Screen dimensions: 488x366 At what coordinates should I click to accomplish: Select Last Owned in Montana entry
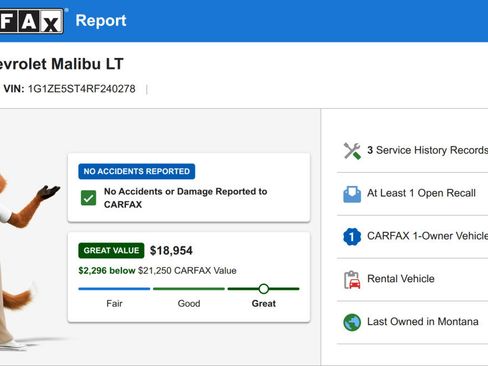click(x=423, y=322)
